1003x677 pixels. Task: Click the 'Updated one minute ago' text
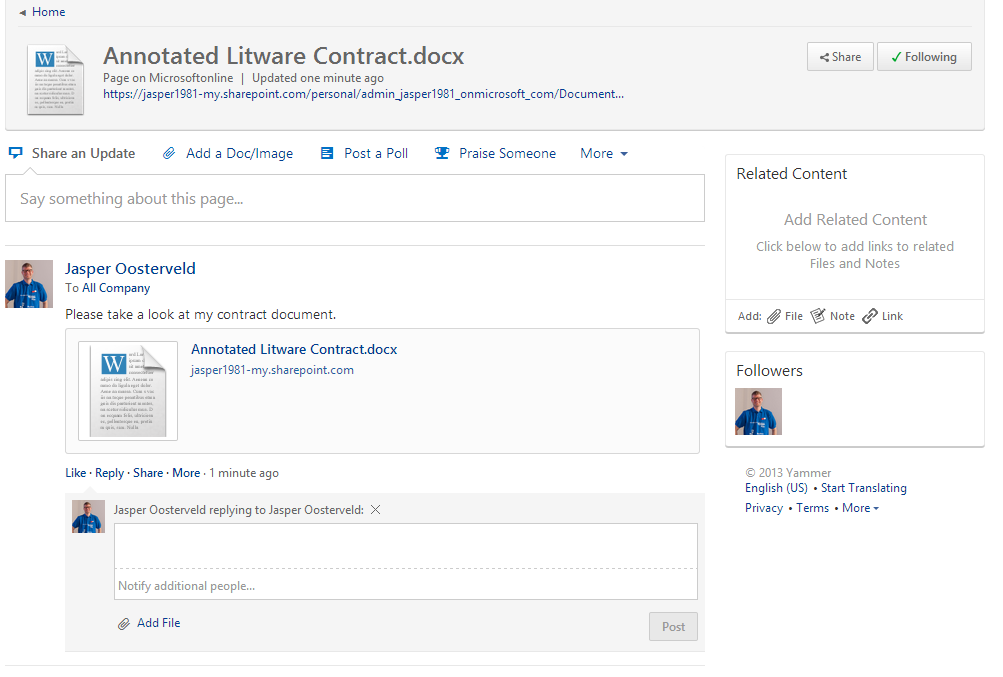click(x=318, y=78)
